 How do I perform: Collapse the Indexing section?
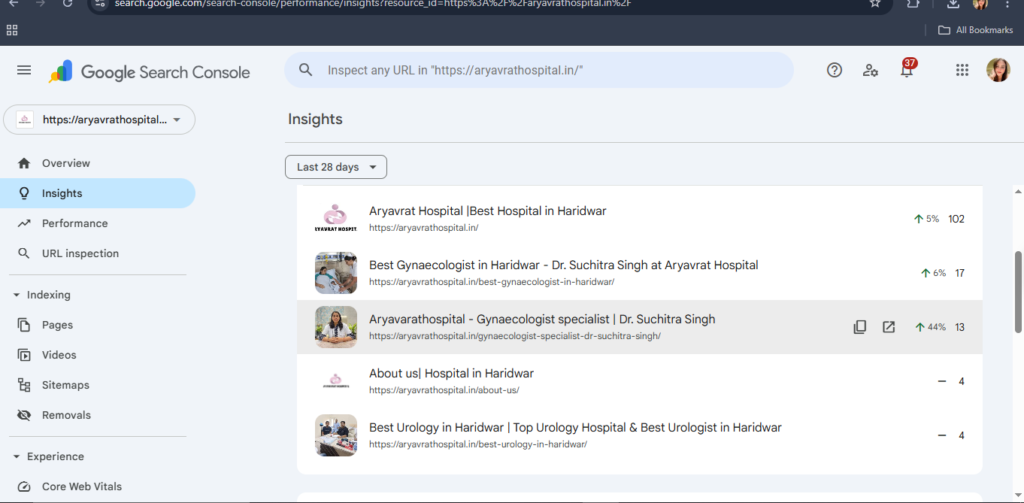(17, 295)
